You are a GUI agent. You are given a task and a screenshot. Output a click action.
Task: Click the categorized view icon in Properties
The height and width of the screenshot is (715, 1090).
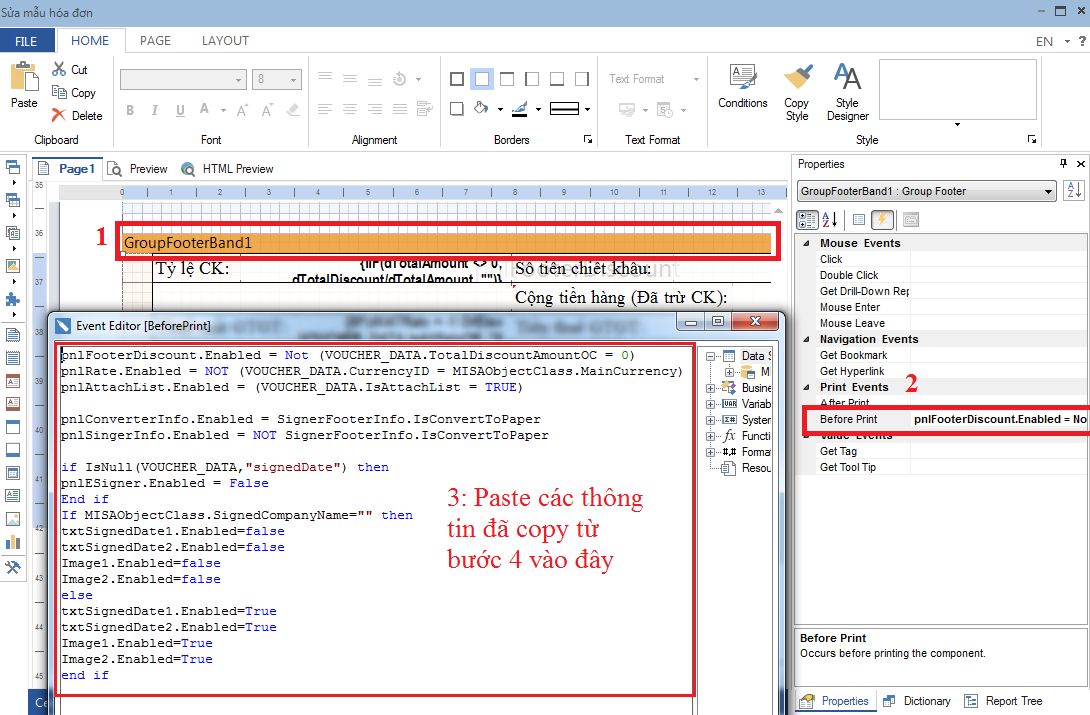tap(807, 220)
